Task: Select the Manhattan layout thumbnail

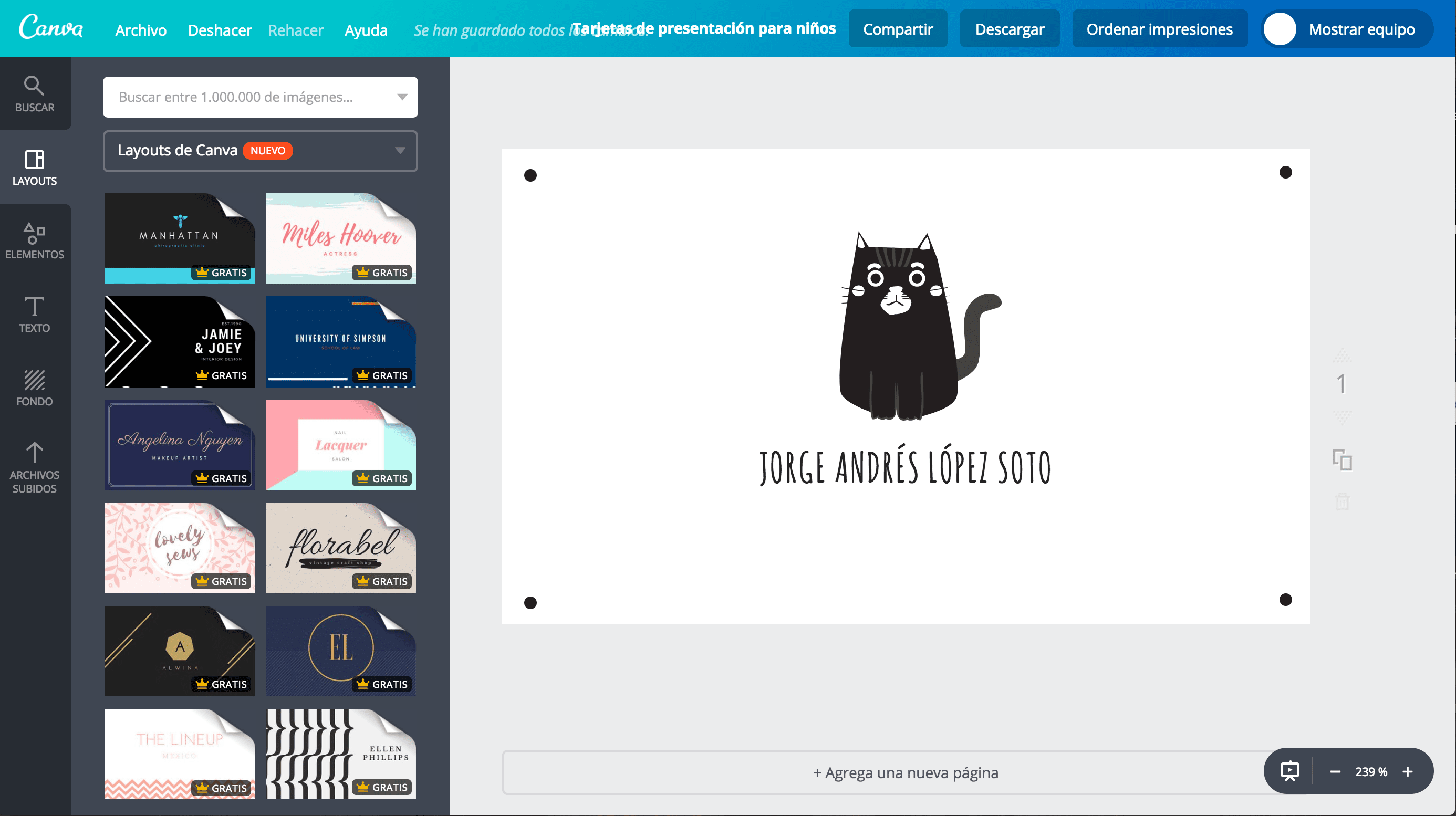Action: [180, 238]
